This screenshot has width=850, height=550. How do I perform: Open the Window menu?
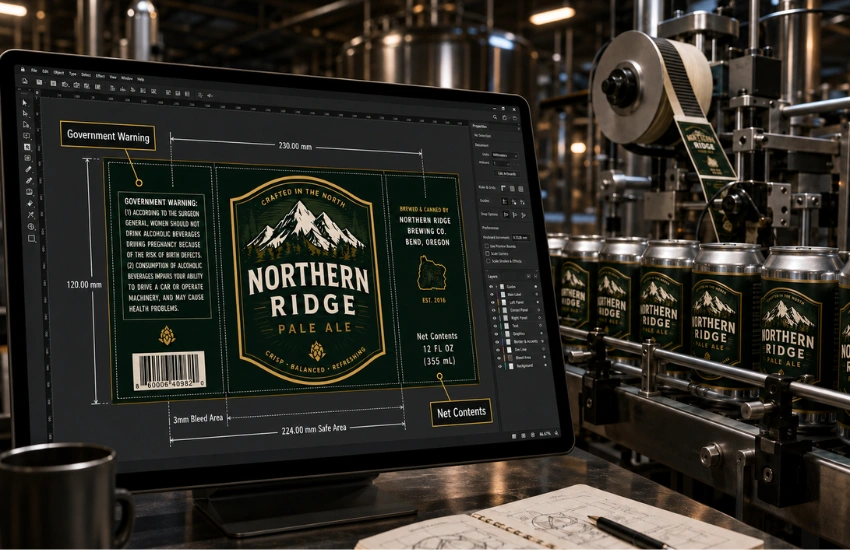[x=126, y=78]
